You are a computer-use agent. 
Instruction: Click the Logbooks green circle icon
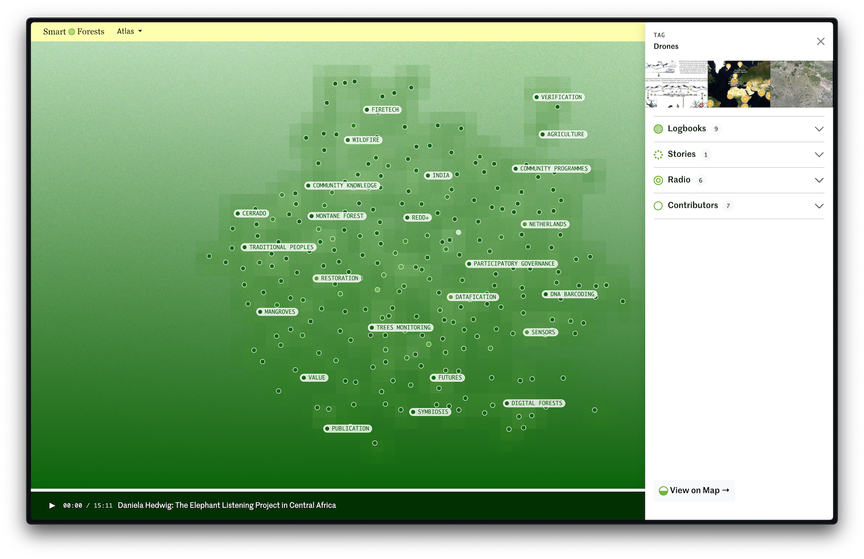tap(658, 129)
